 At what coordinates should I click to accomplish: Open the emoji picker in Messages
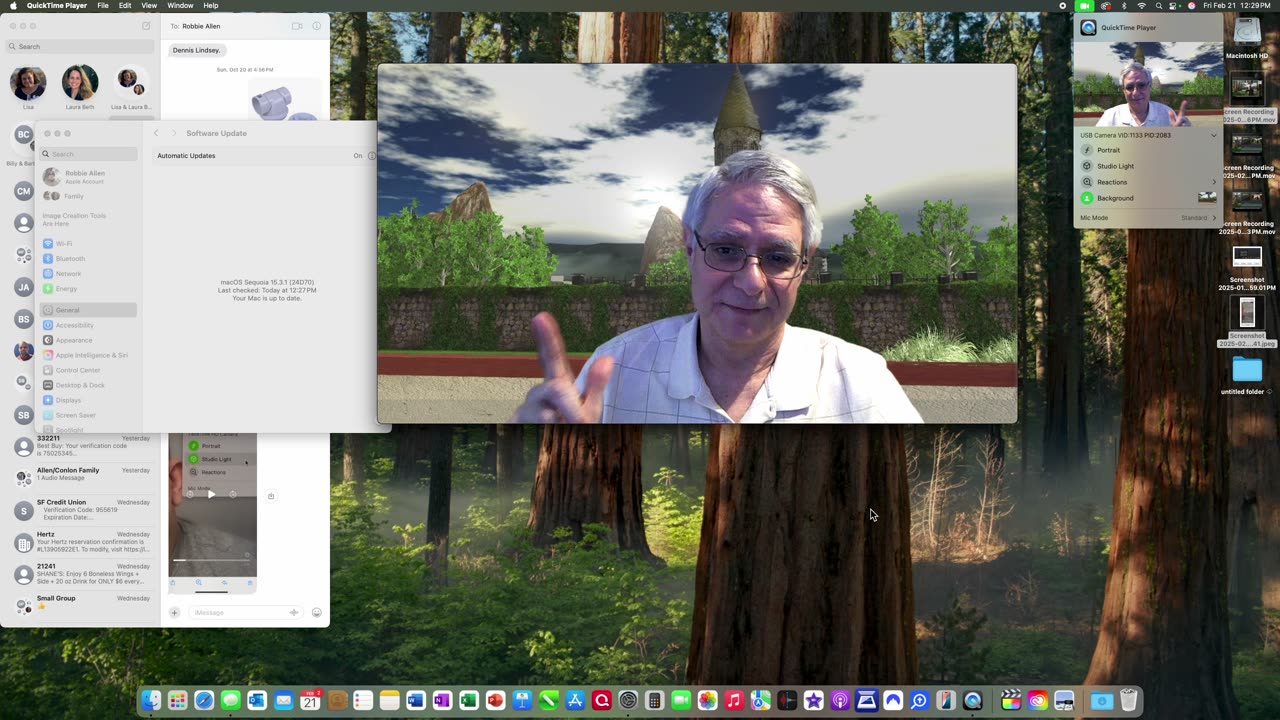317,612
